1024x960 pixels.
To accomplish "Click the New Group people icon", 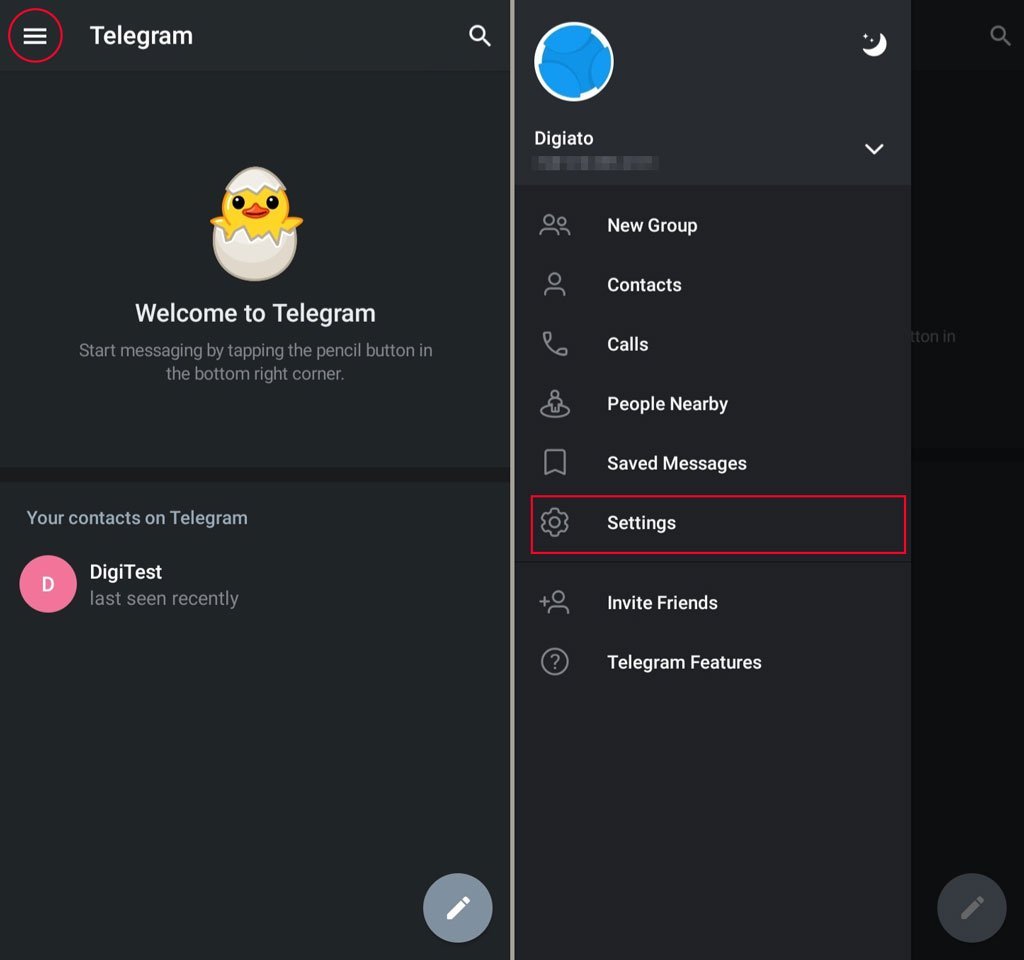I will [x=554, y=225].
